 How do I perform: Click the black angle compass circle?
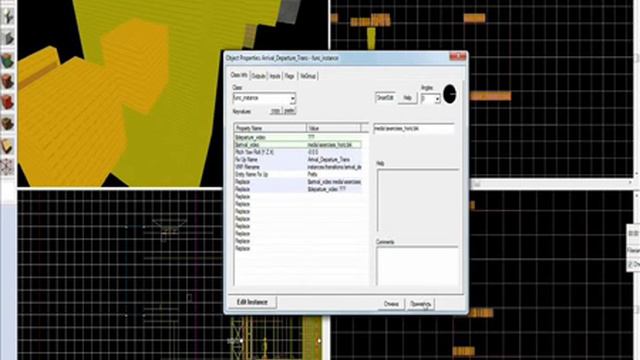click(x=449, y=94)
